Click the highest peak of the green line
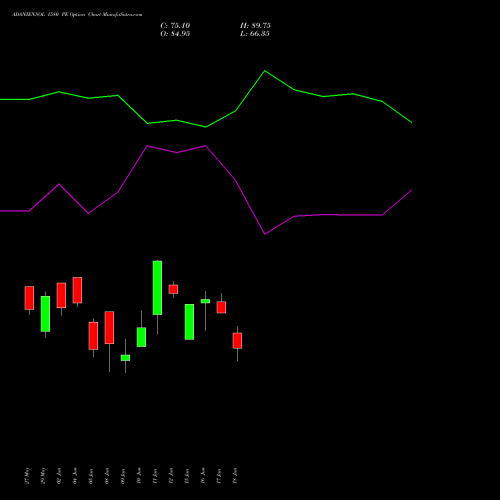Screen dimensions: 500x500 tap(265, 71)
